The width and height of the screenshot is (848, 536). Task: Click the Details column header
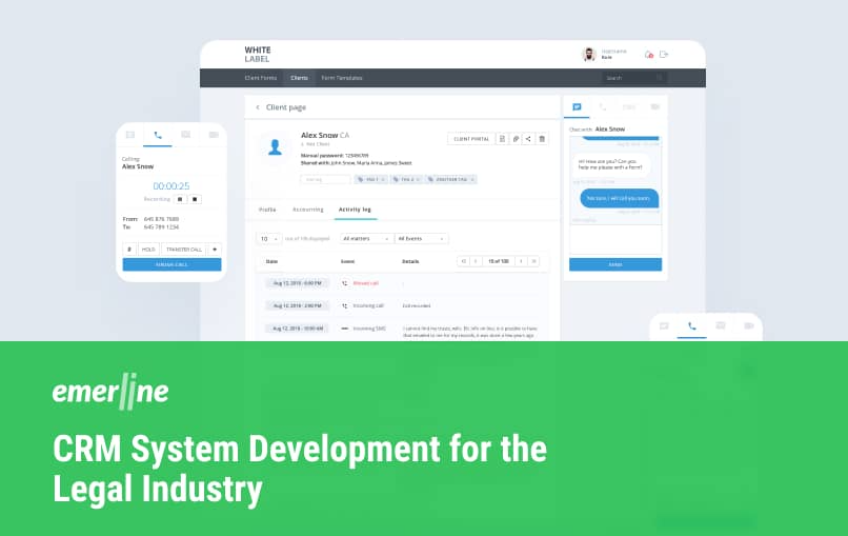point(410,262)
